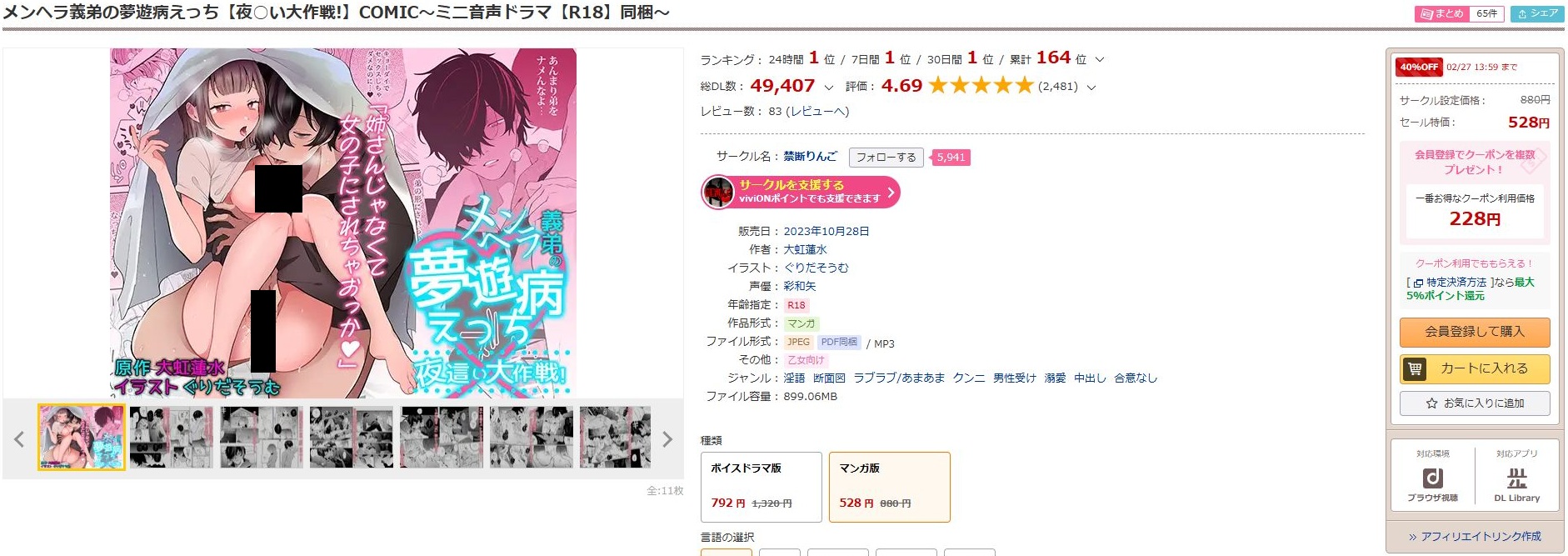This screenshot has height=556, width=1568.
Task: Click the 会員登録して購入 button
Action: (1475, 332)
